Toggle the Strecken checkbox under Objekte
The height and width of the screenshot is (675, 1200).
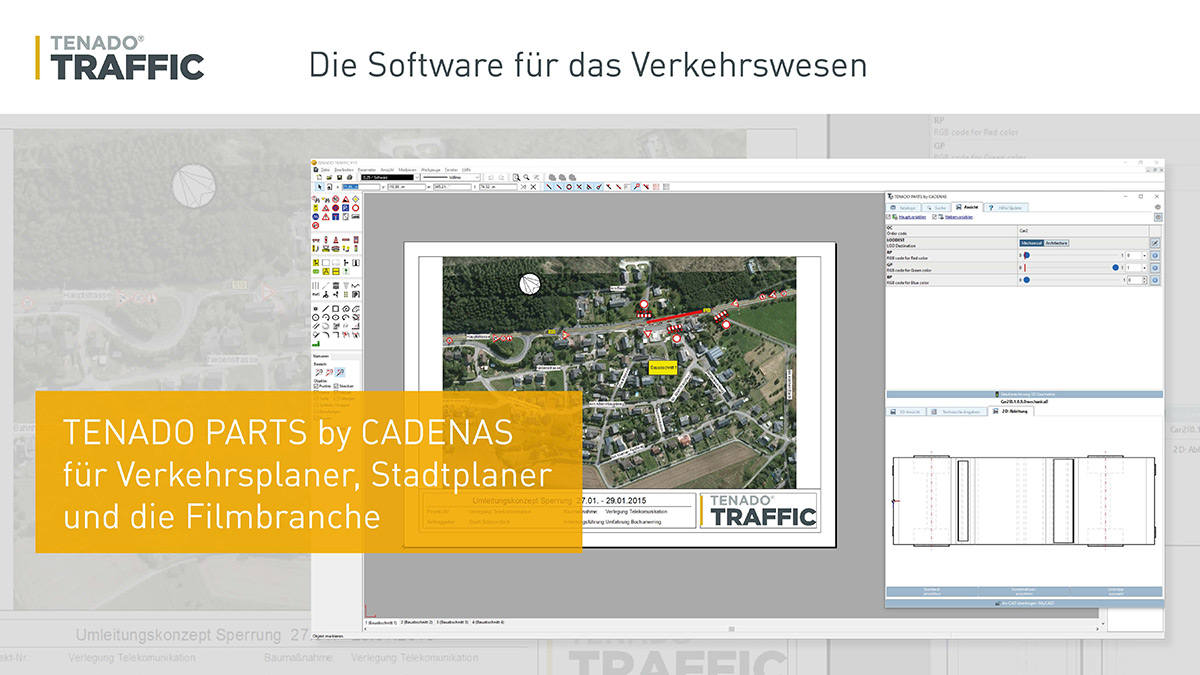tap(336, 386)
